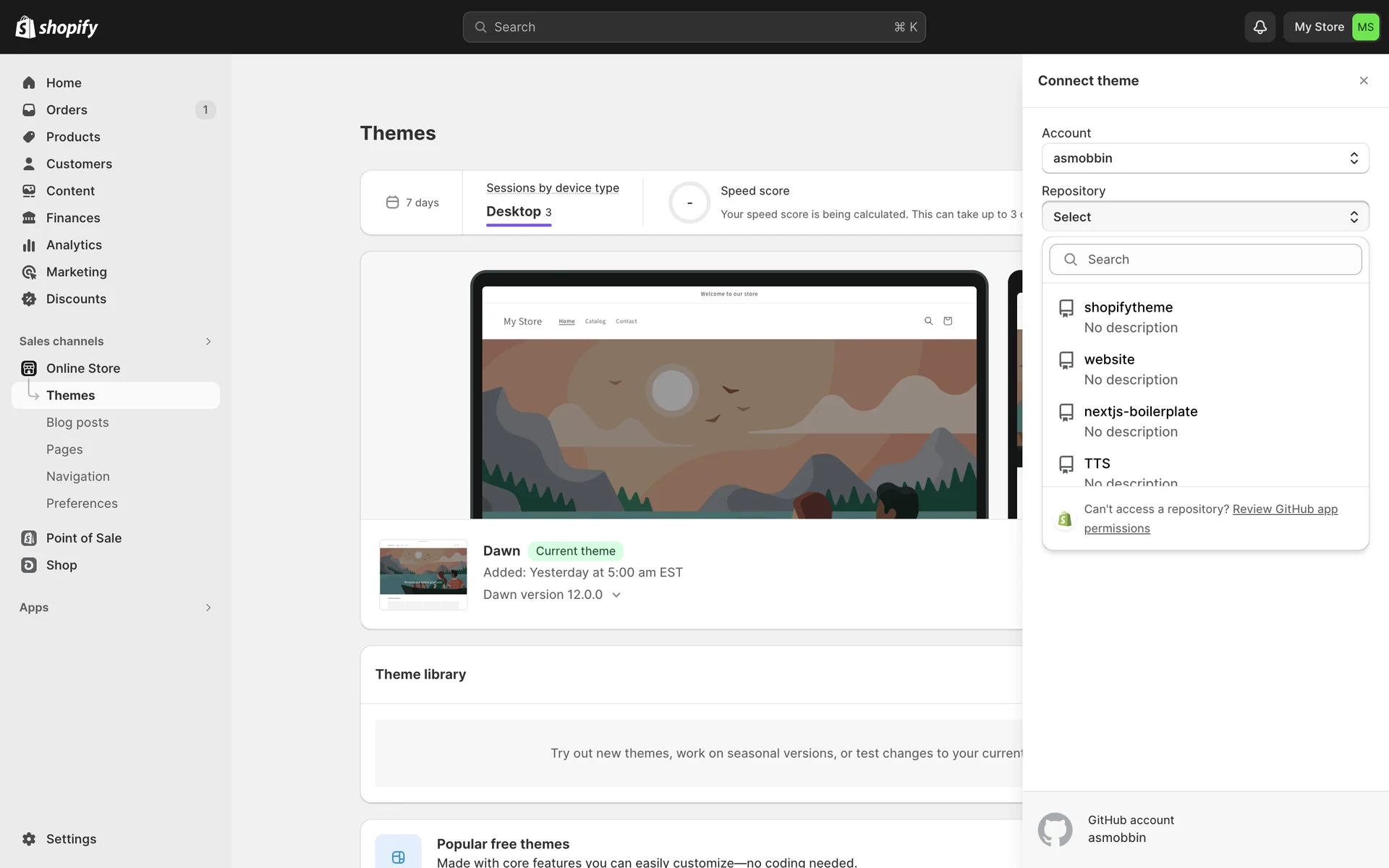Expand the Sales channels section

pyautogui.click(x=208, y=341)
